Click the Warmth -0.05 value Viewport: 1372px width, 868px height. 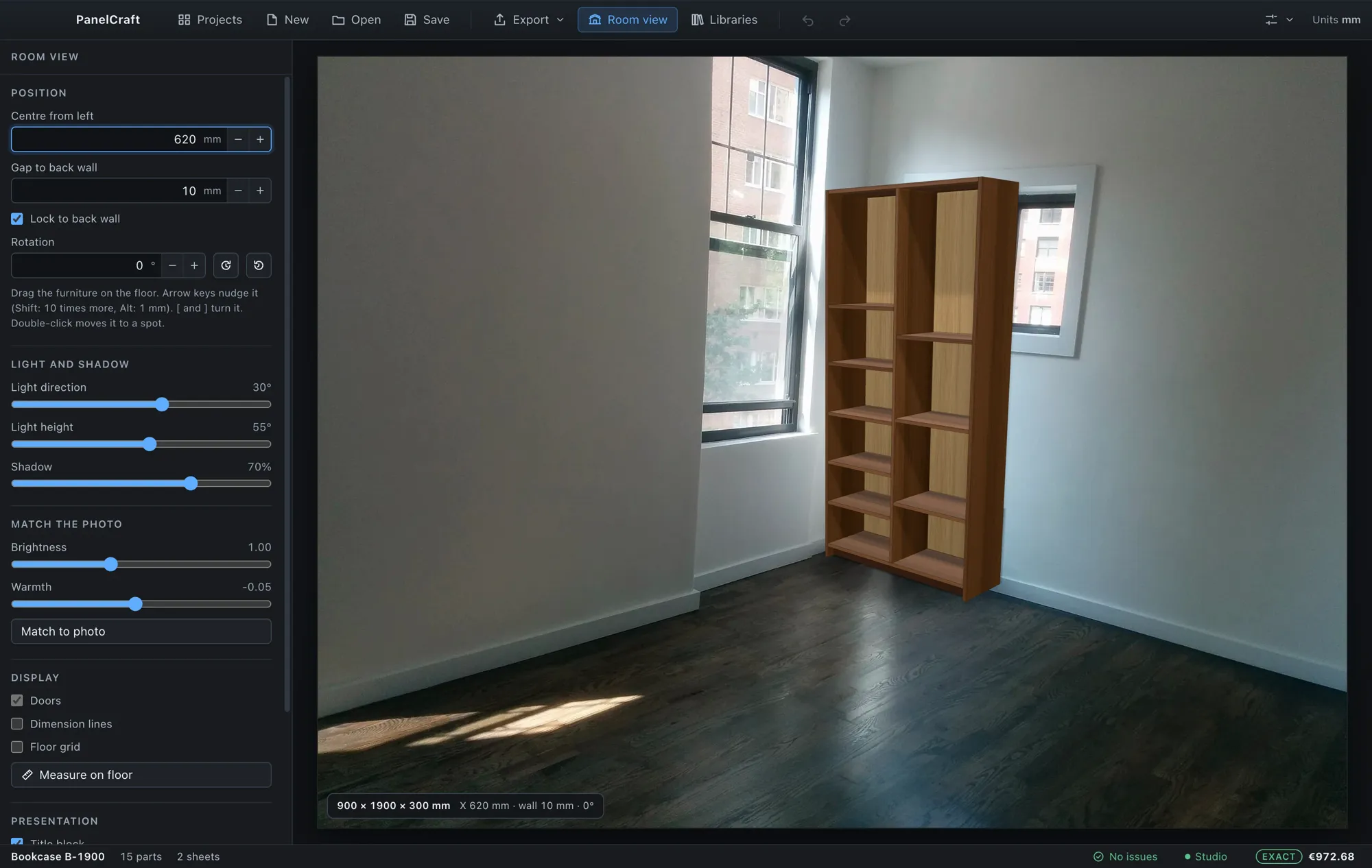[257, 587]
